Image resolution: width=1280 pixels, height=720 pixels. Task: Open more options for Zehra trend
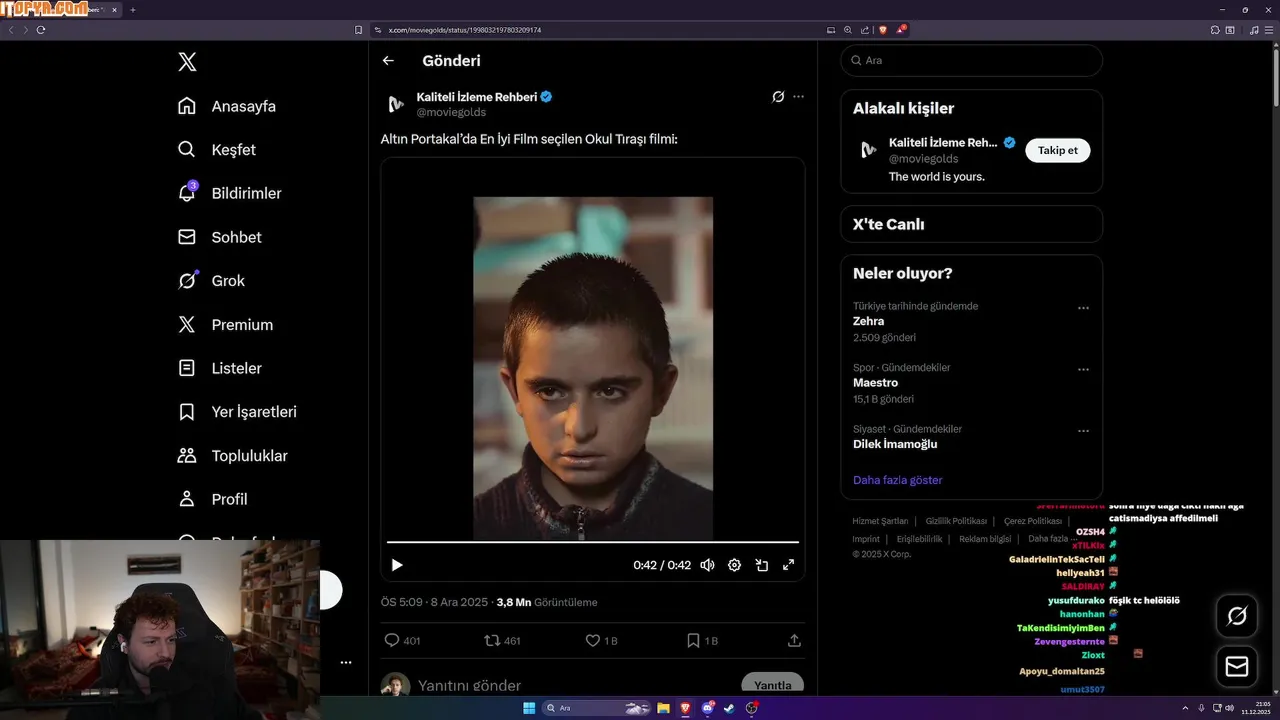click(x=1083, y=308)
